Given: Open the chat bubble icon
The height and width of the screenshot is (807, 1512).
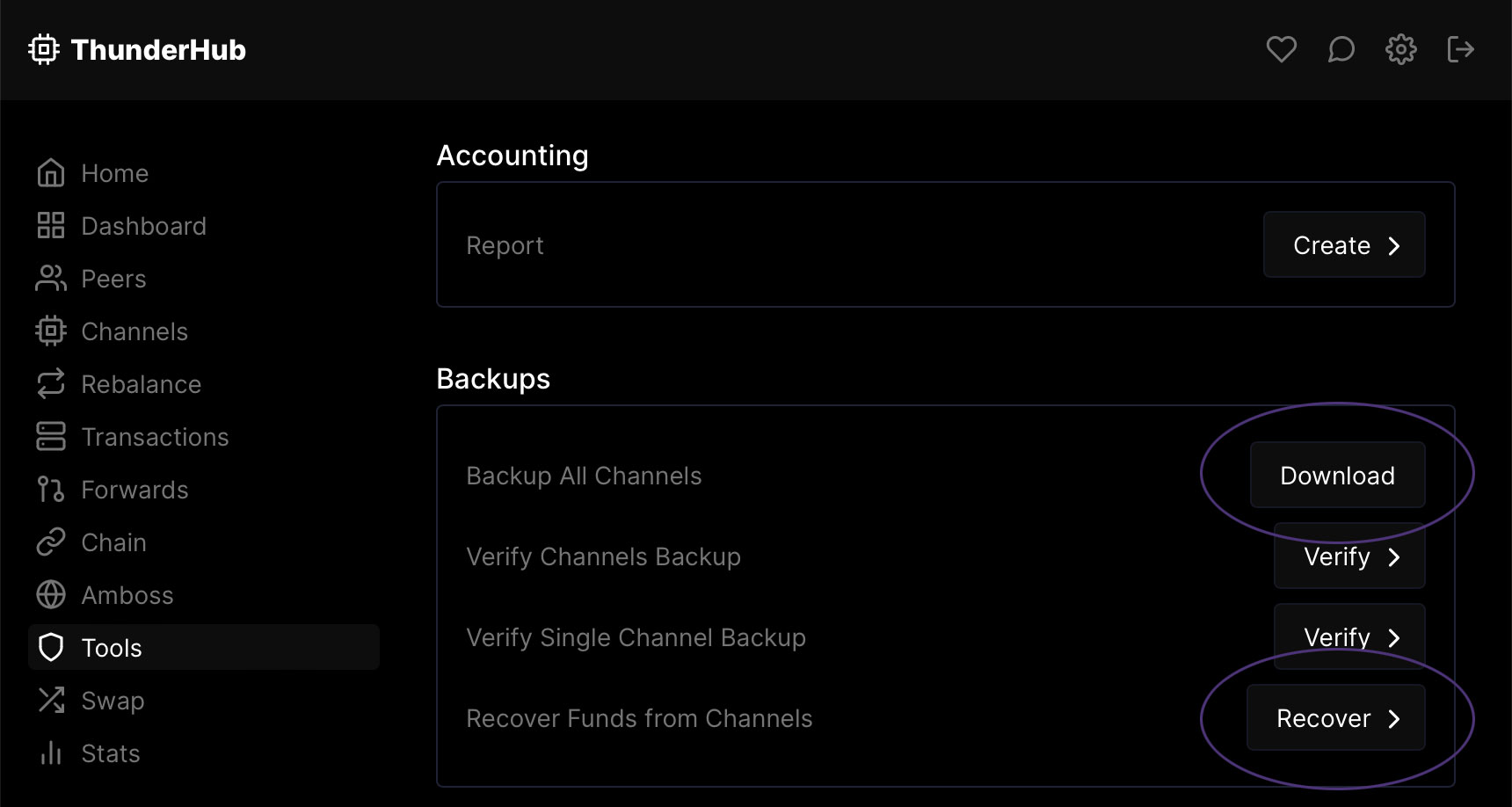Looking at the screenshot, I should click(1341, 49).
